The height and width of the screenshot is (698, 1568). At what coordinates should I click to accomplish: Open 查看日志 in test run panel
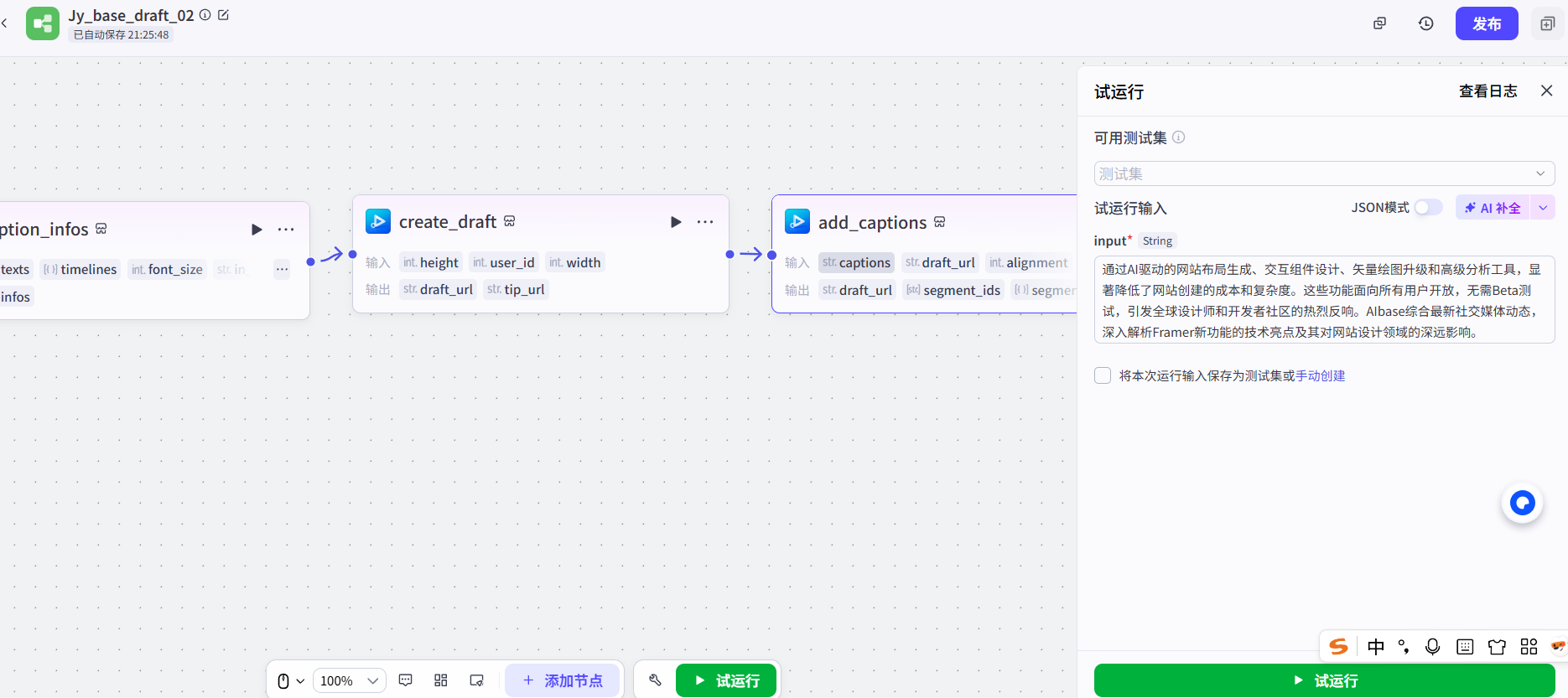[x=1488, y=91]
